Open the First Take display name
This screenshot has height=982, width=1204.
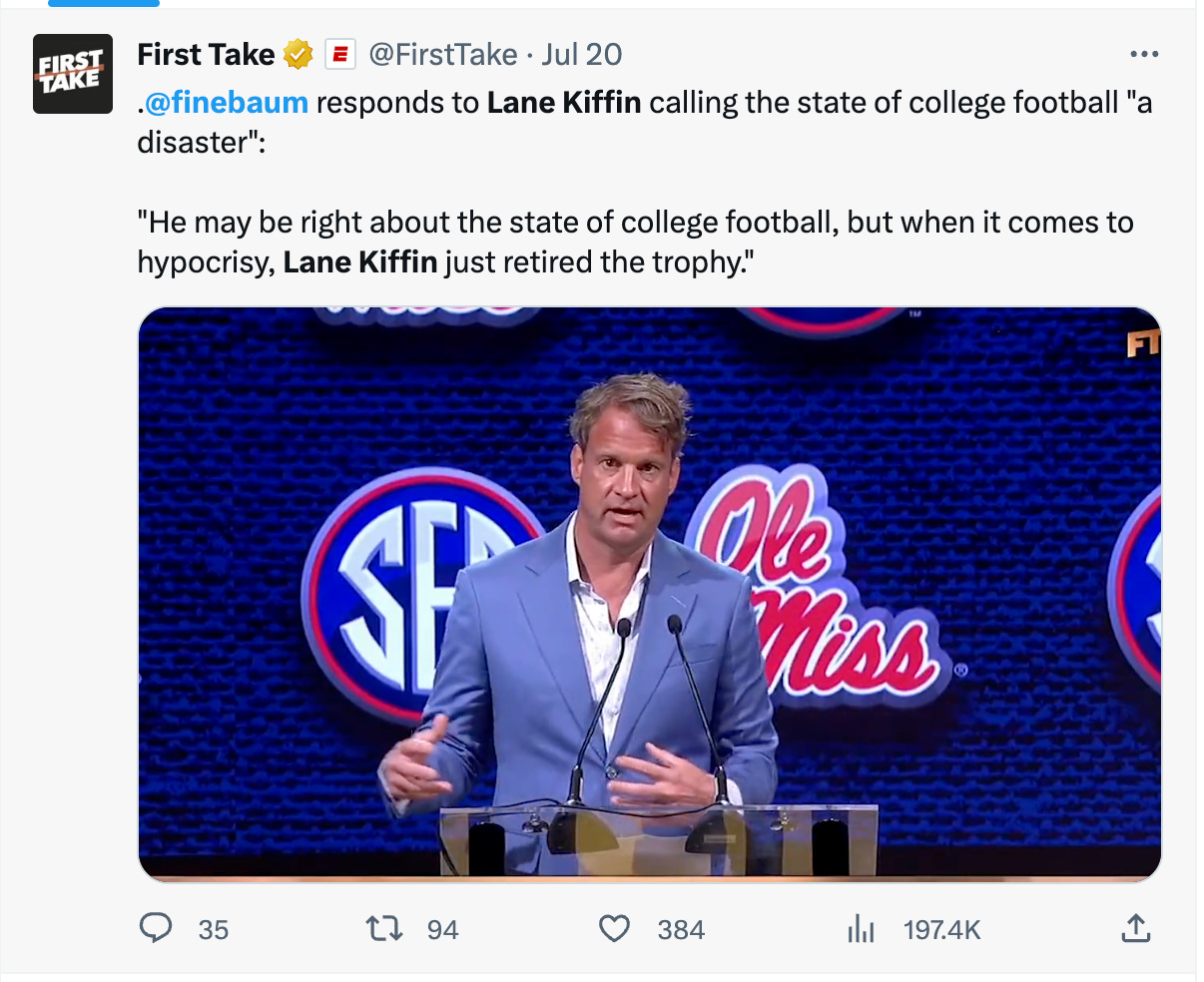click(206, 54)
